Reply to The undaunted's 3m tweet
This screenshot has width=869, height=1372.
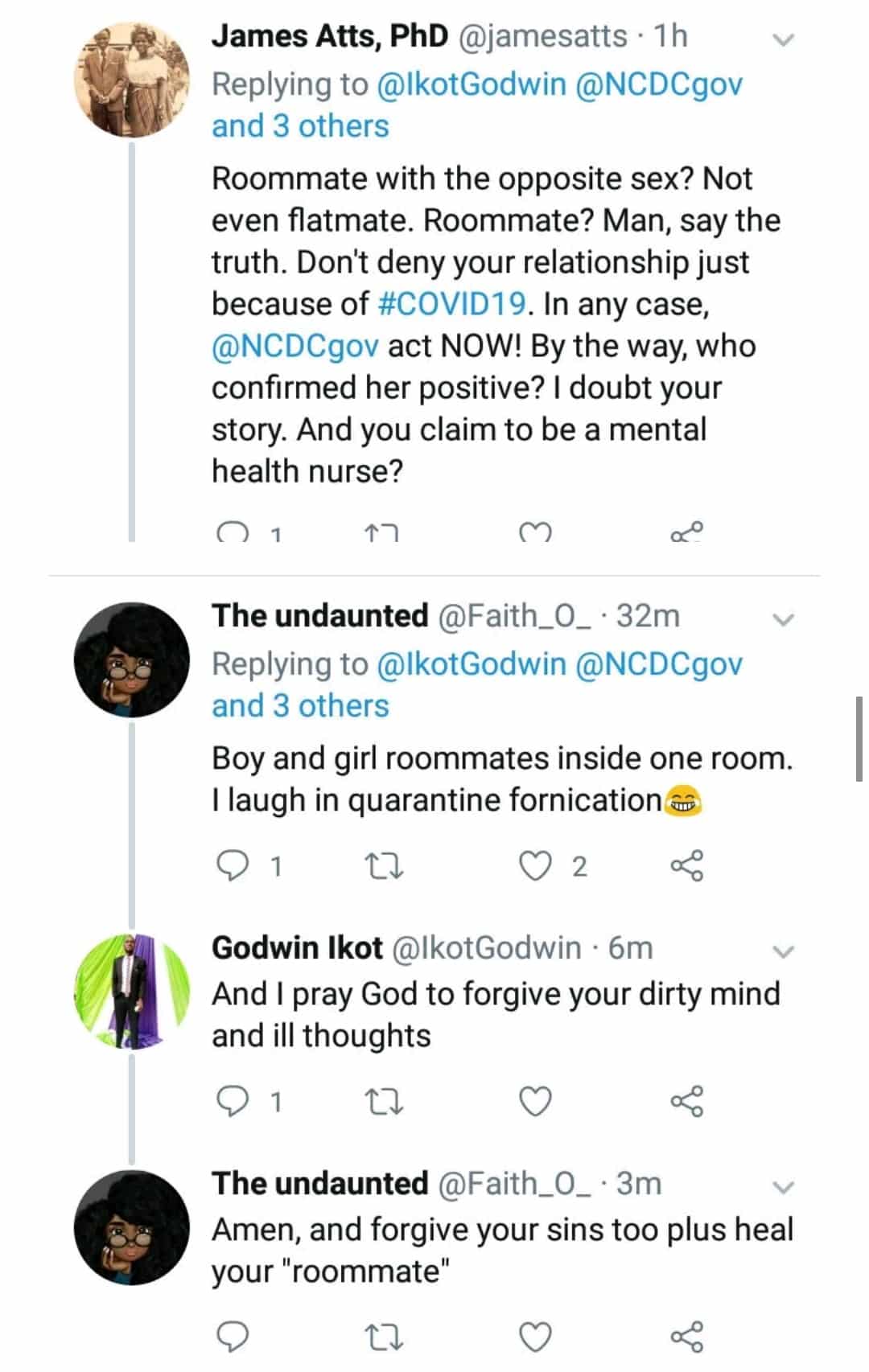[x=233, y=1337]
